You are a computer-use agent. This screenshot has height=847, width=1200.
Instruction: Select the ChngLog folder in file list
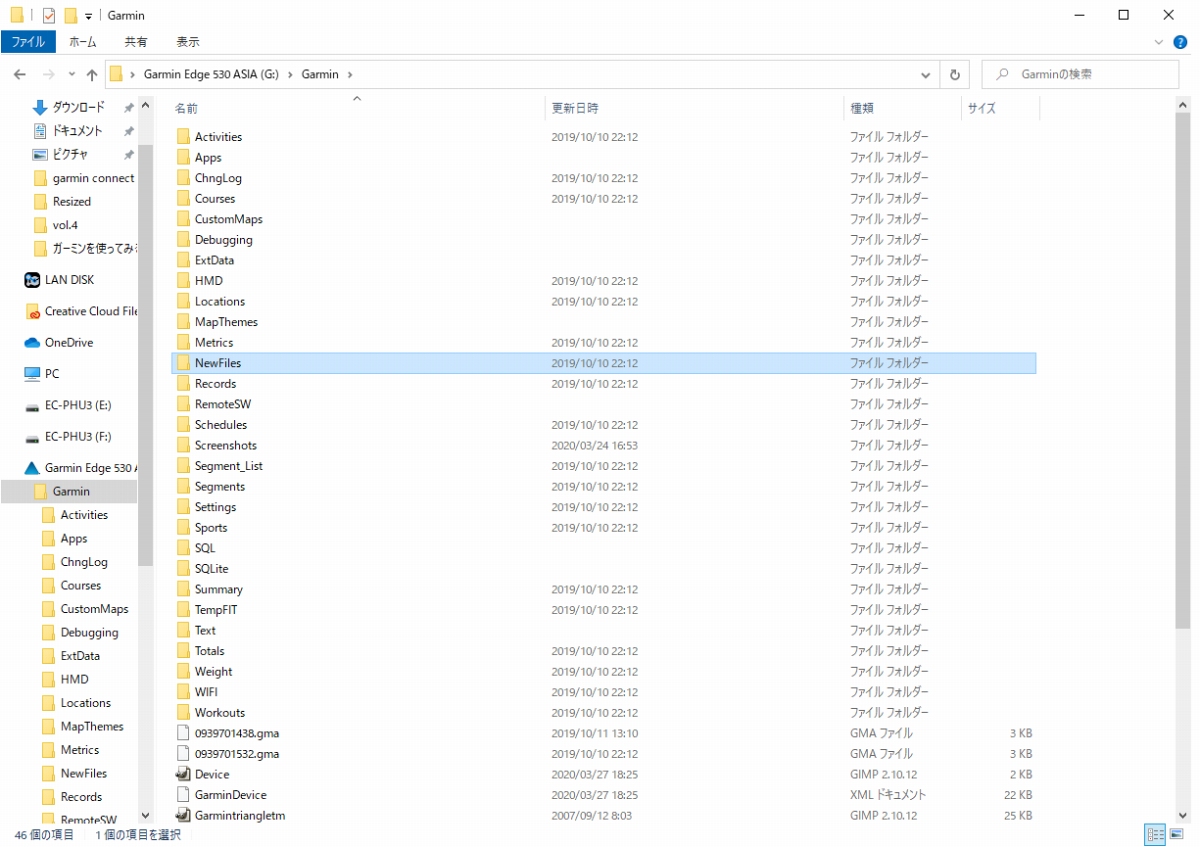tap(218, 178)
